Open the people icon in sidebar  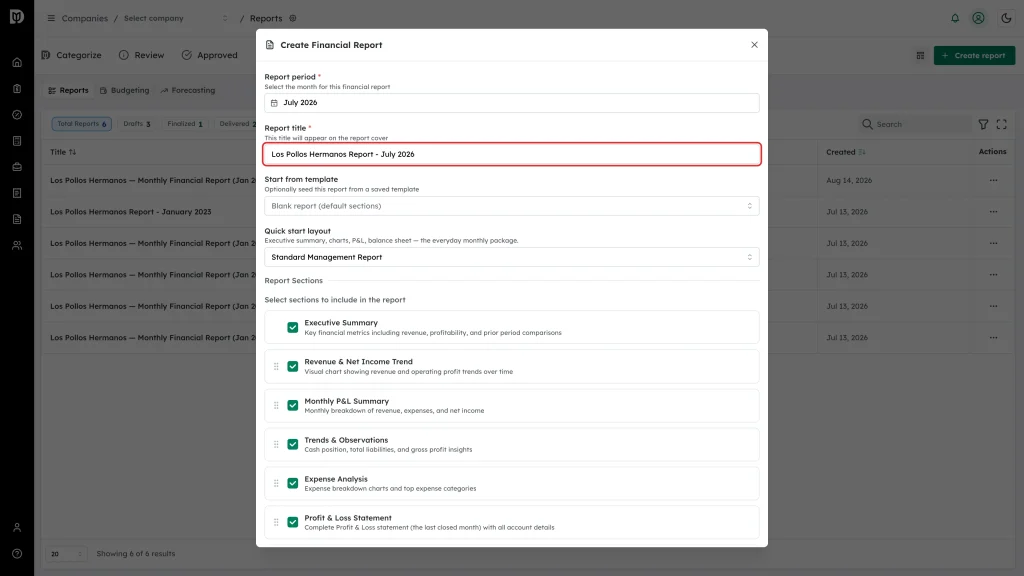click(17, 246)
